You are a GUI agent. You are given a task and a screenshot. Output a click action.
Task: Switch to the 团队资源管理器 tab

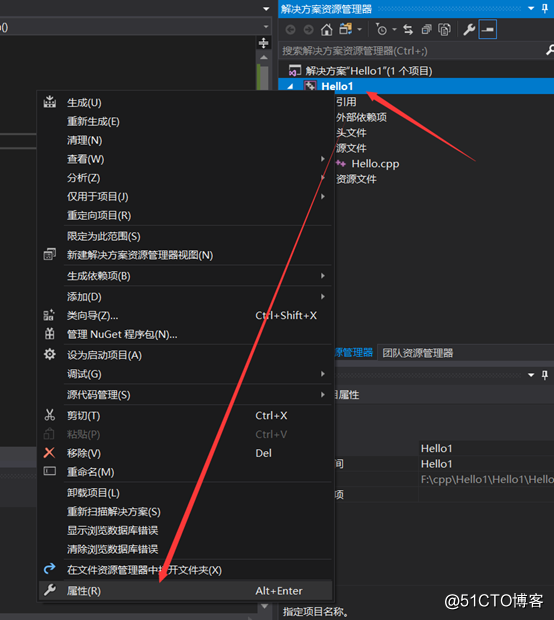pyautogui.click(x=418, y=353)
